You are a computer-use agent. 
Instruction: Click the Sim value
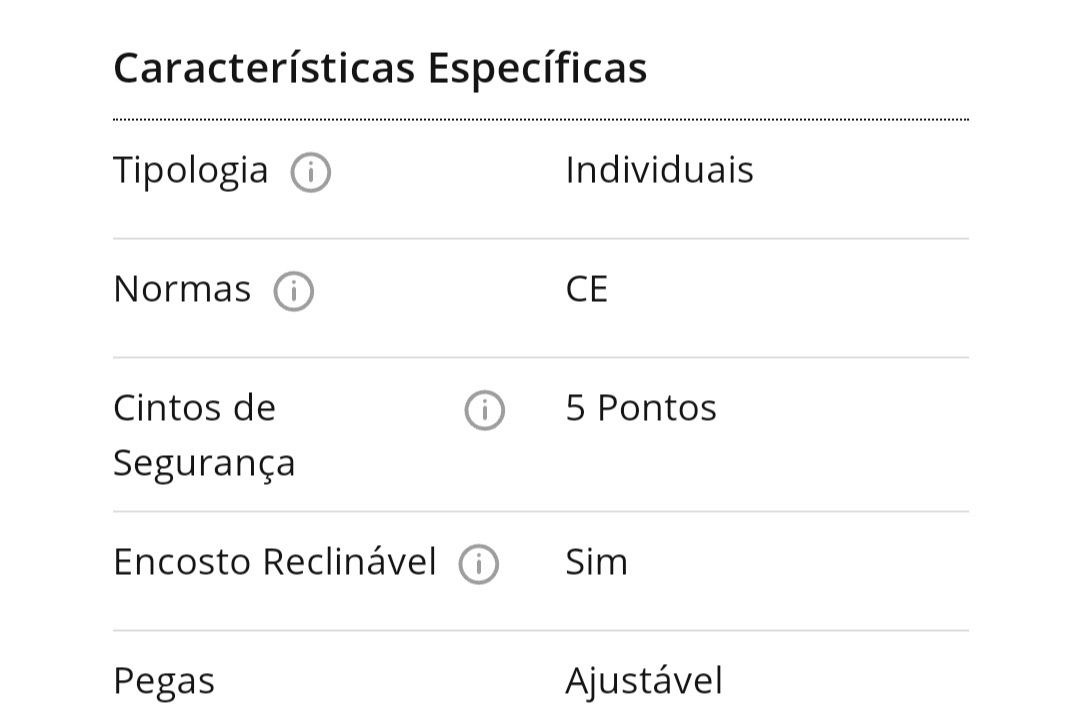click(x=596, y=562)
